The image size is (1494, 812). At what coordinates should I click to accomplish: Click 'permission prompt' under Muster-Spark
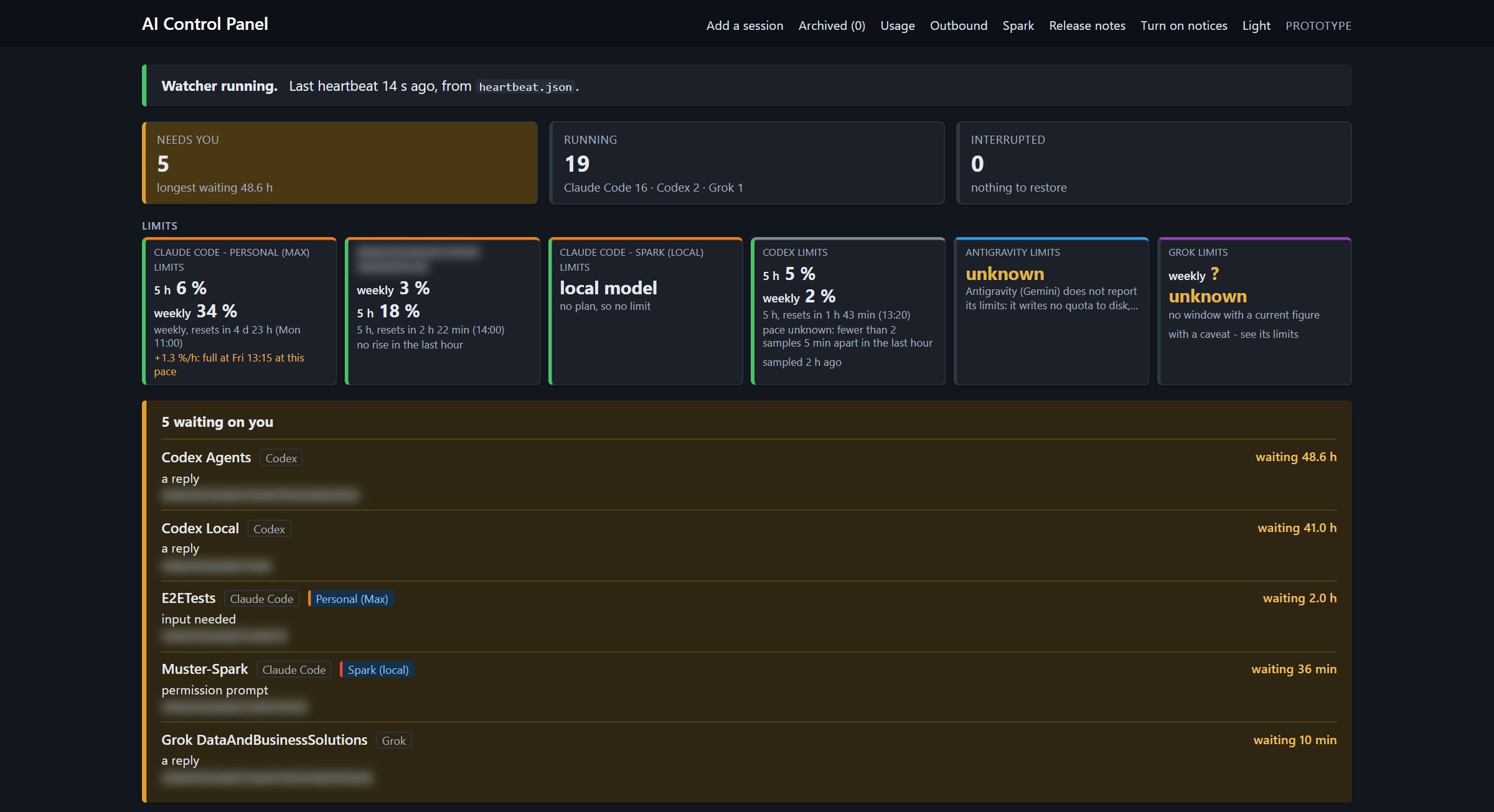(215, 690)
